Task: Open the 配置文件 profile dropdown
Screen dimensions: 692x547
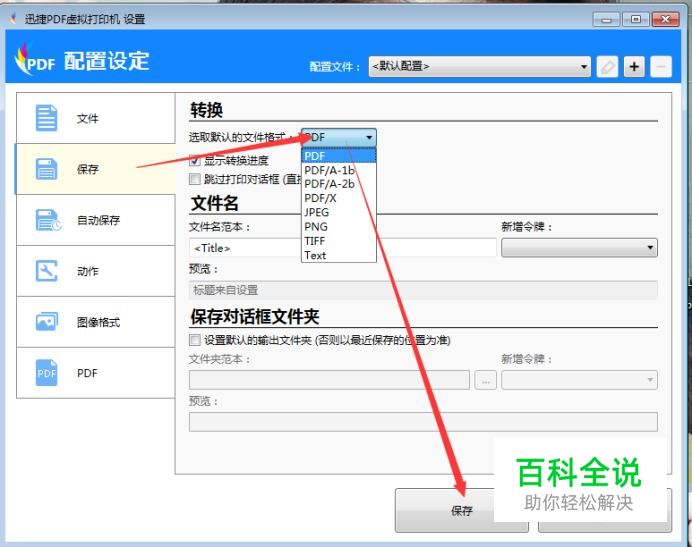Action: coord(480,67)
